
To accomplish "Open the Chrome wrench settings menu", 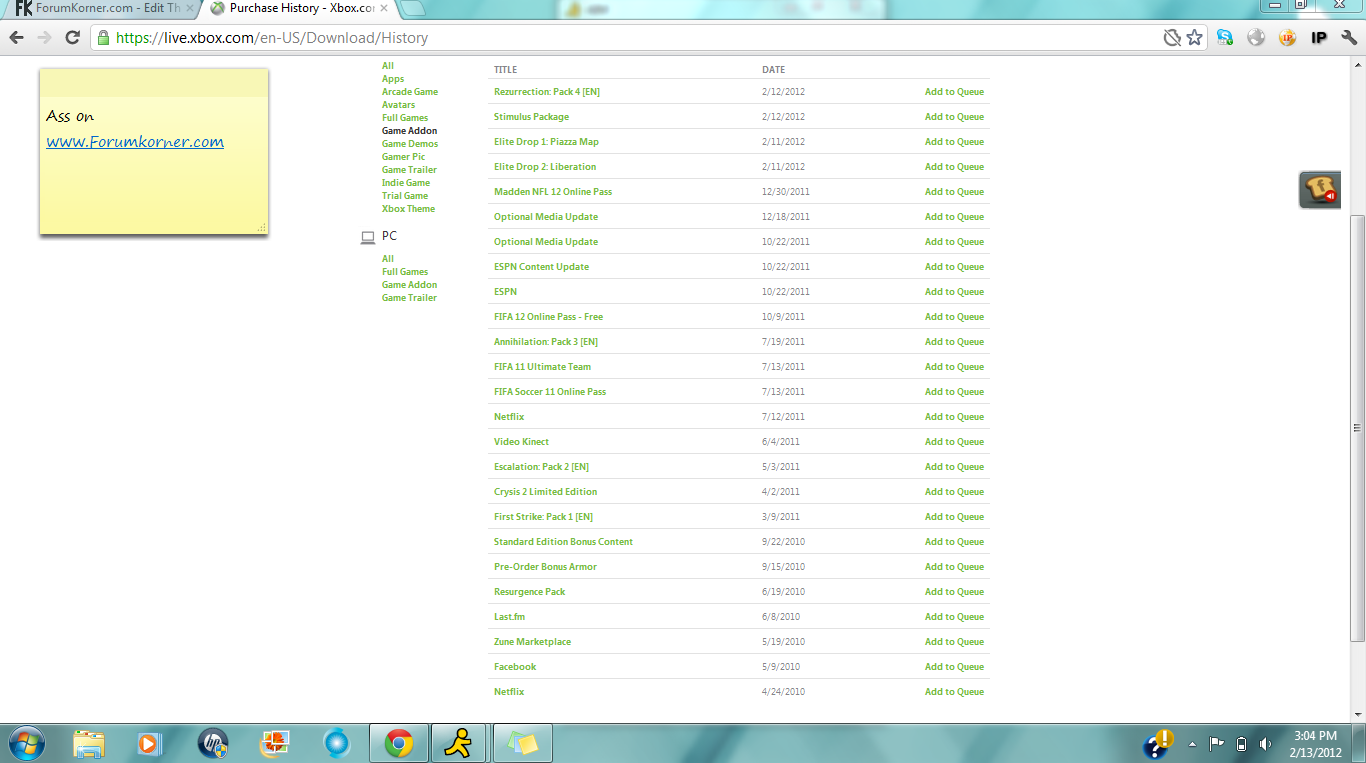I will click(1349, 38).
